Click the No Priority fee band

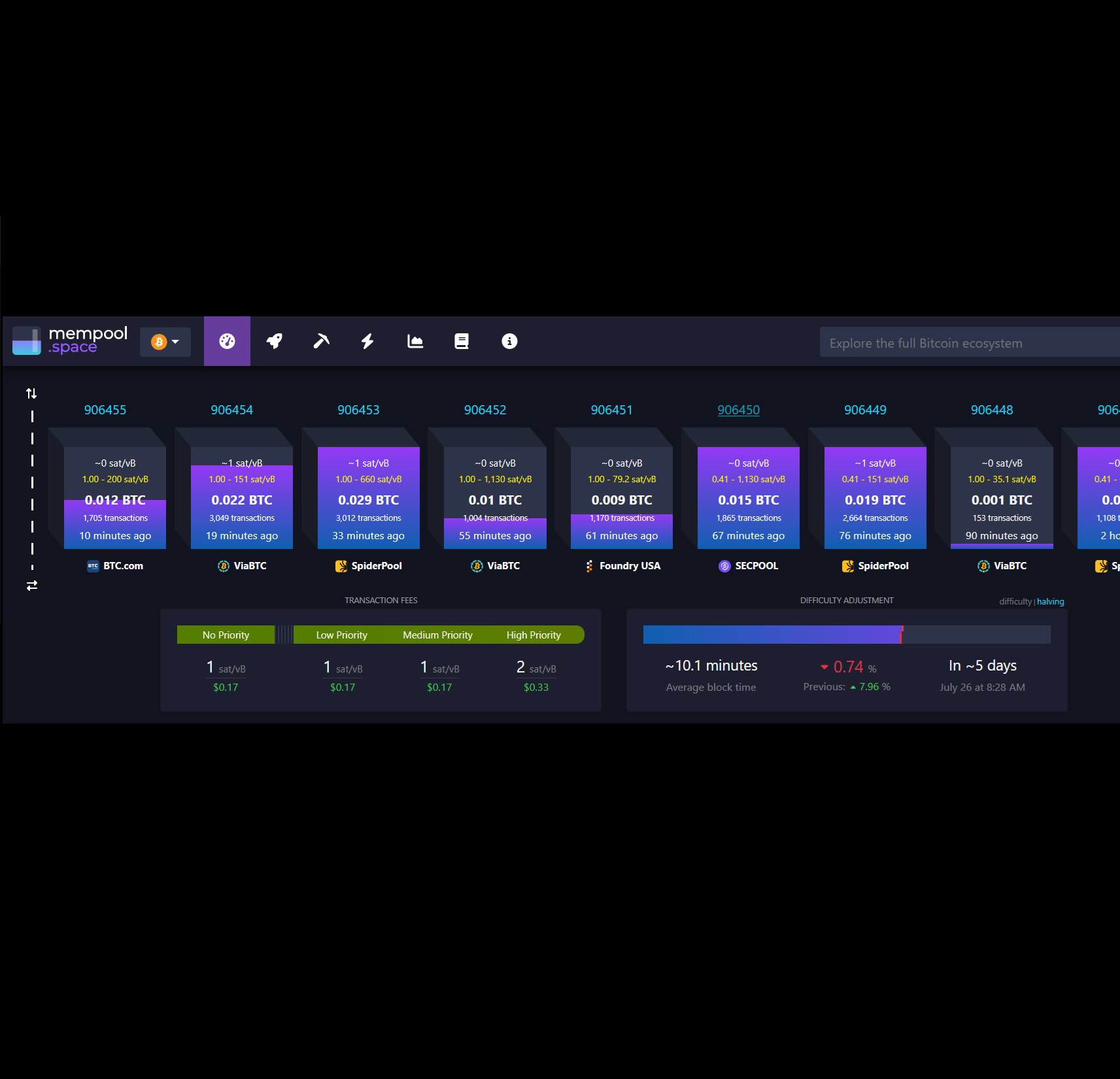[226, 635]
